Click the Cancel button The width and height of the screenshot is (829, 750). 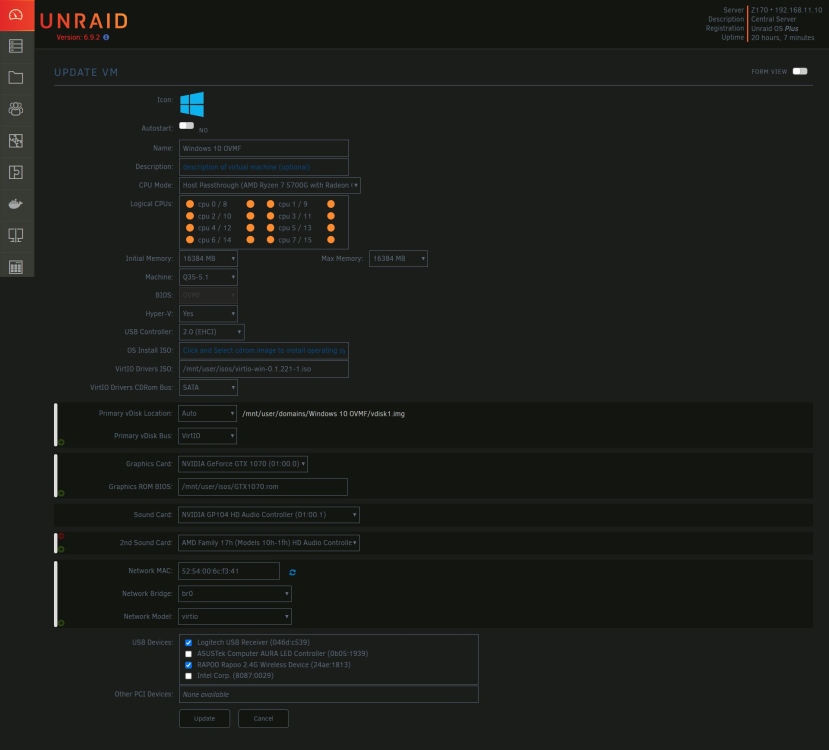pos(263,719)
